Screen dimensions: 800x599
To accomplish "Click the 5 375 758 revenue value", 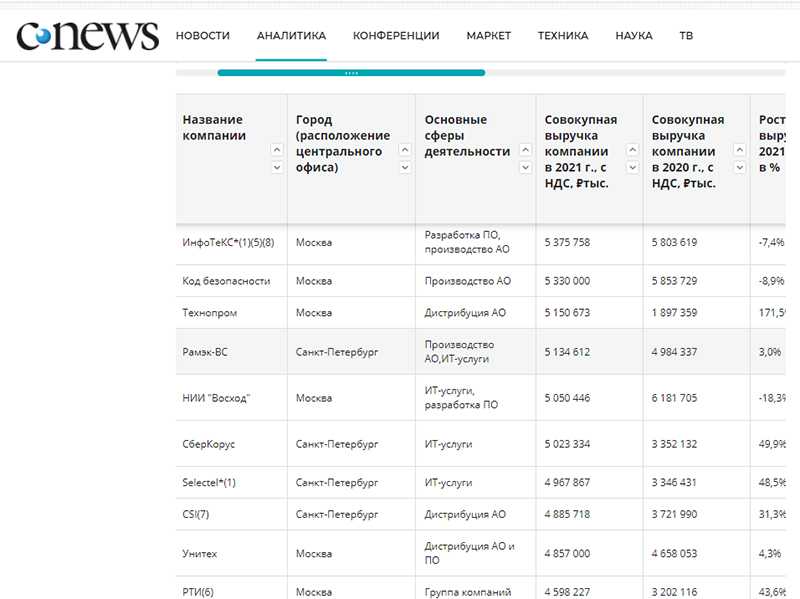I will click(567, 242).
